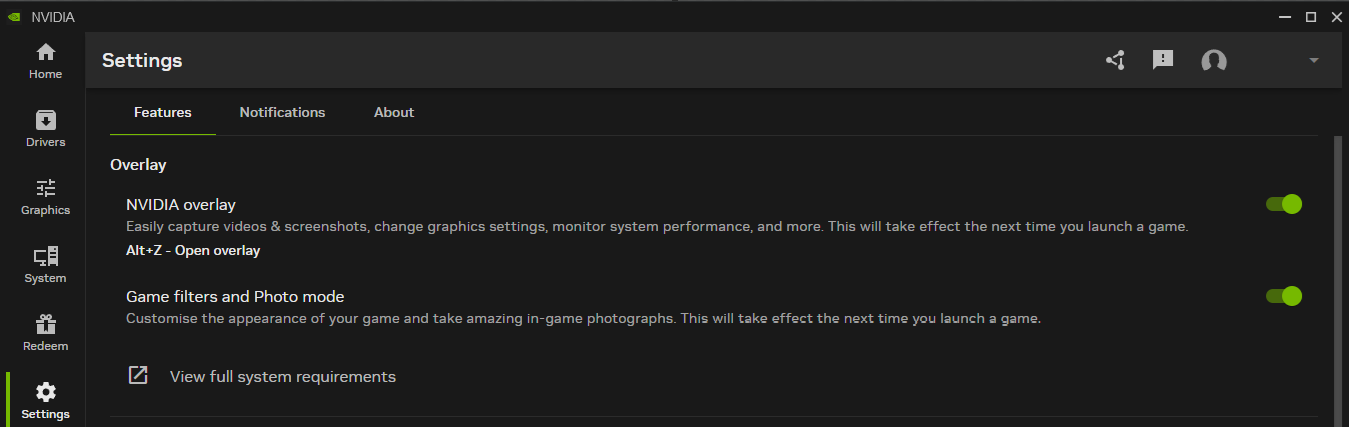Switch to the Notifications tab
Viewport: 1349px width, 427px height.
click(282, 112)
